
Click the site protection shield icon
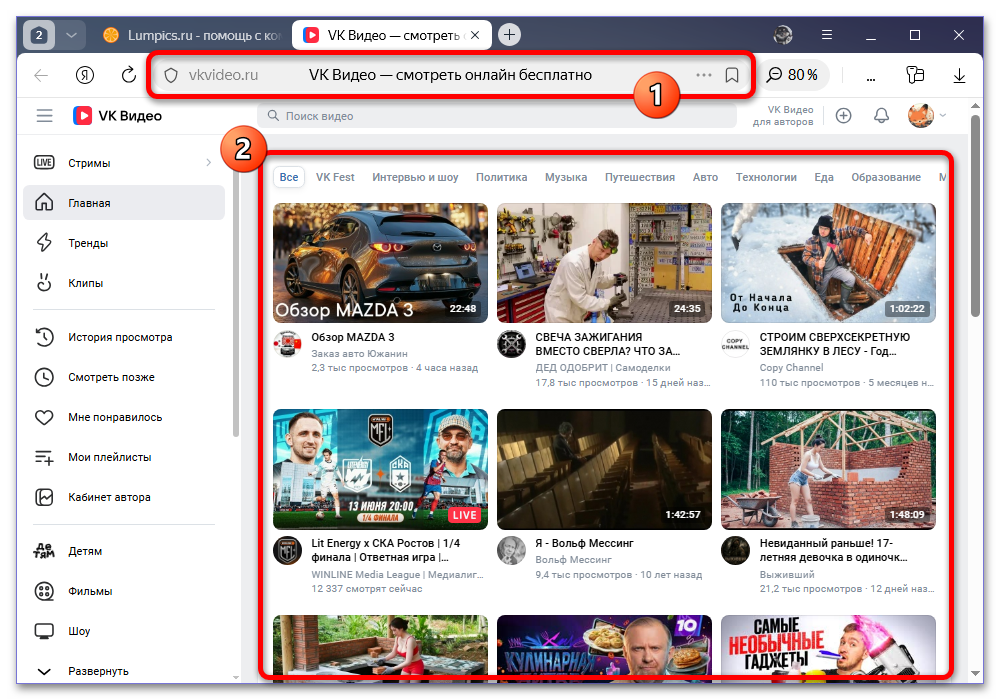[171, 75]
